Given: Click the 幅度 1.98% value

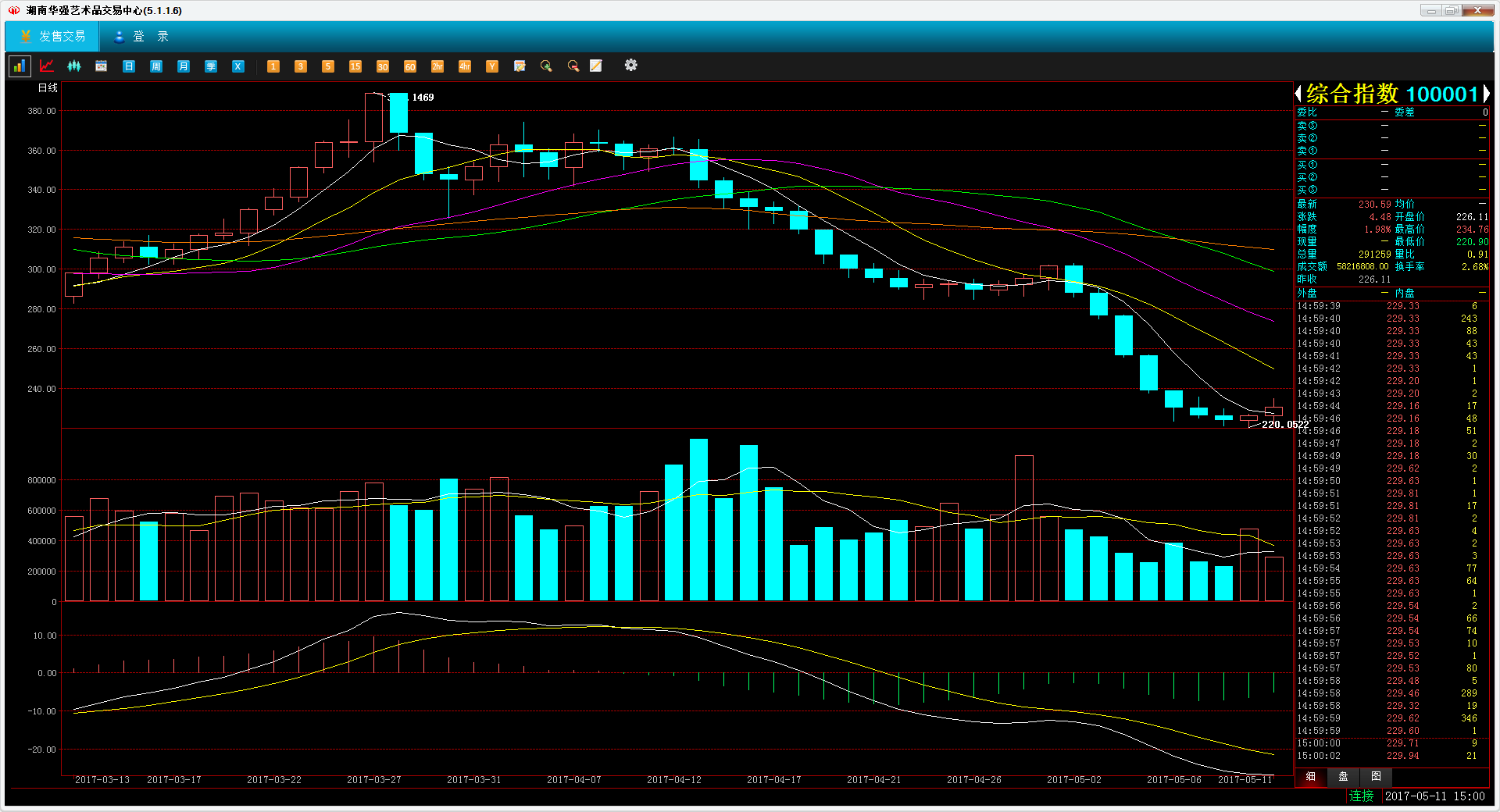Looking at the screenshot, I should pos(1377,230).
